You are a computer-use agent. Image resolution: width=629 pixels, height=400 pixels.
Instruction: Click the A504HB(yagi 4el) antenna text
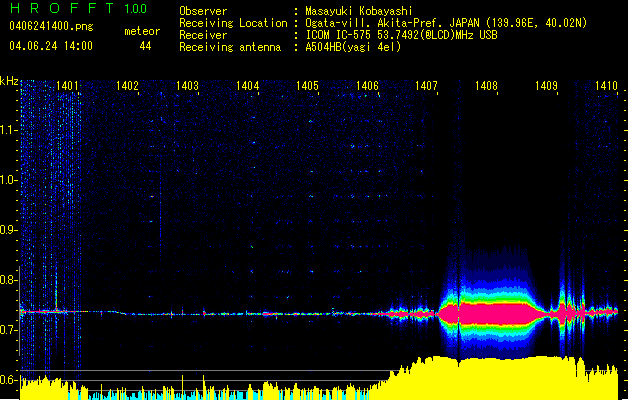point(353,47)
